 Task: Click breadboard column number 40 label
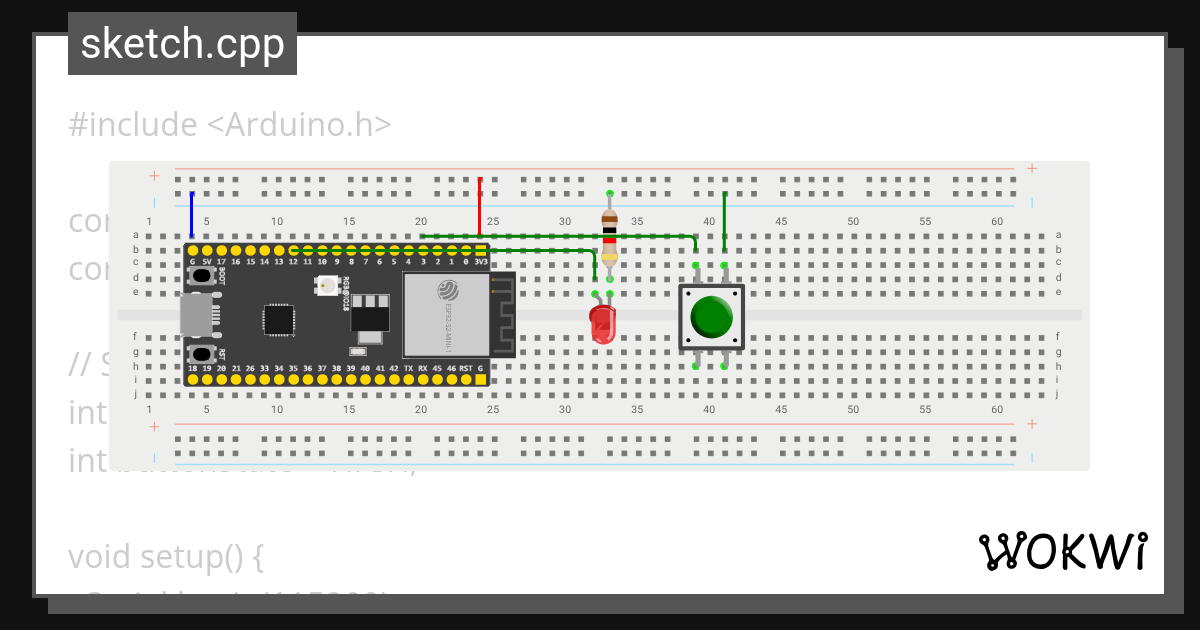[709, 222]
